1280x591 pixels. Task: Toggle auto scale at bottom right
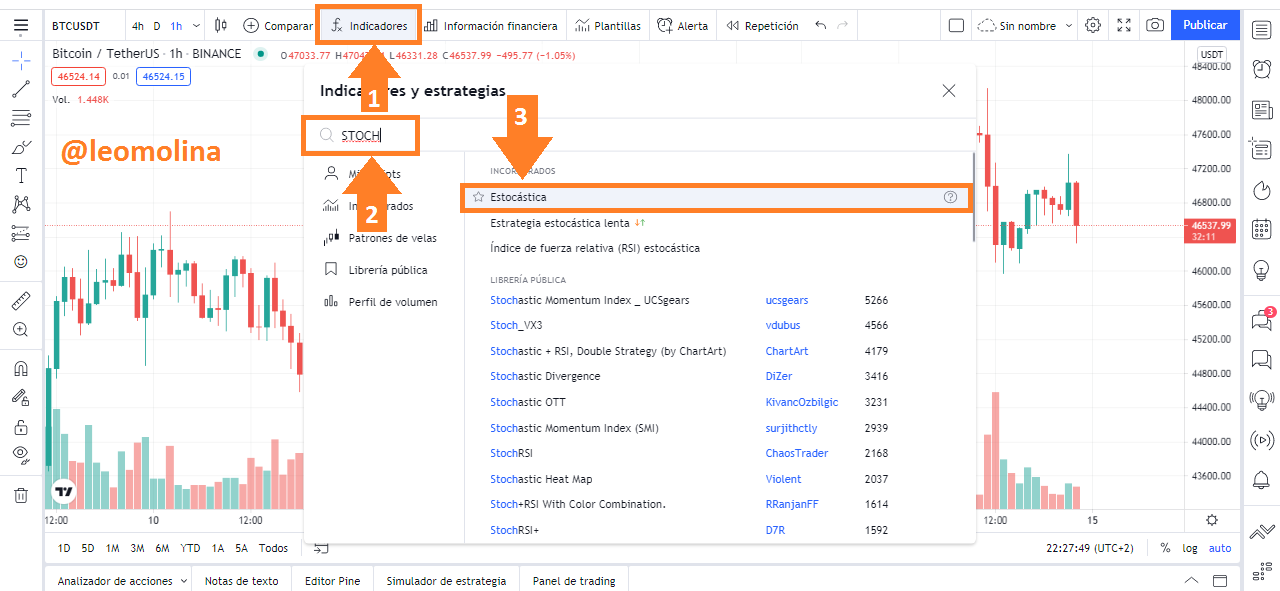pyautogui.click(x=1220, y=548)
